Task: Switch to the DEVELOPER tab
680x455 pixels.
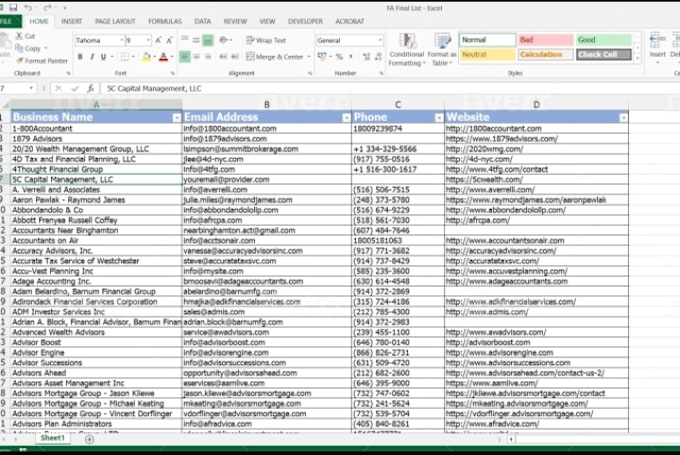Action: point(305,21)
